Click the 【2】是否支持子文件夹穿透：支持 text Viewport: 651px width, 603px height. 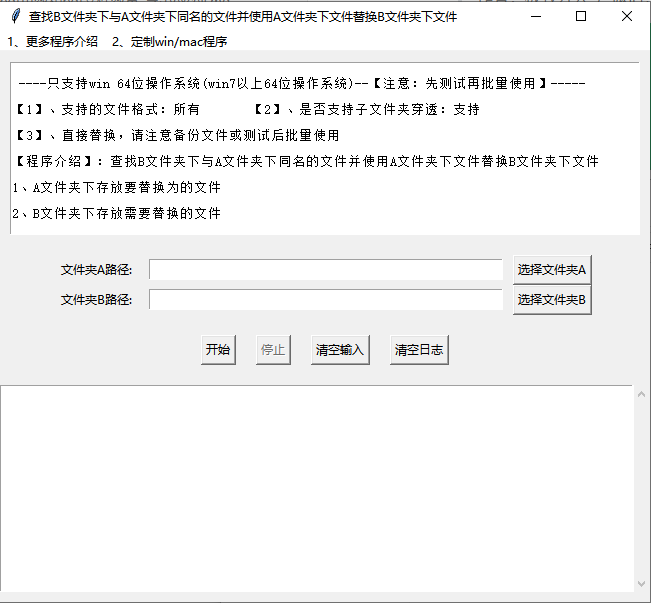[366, 110]
